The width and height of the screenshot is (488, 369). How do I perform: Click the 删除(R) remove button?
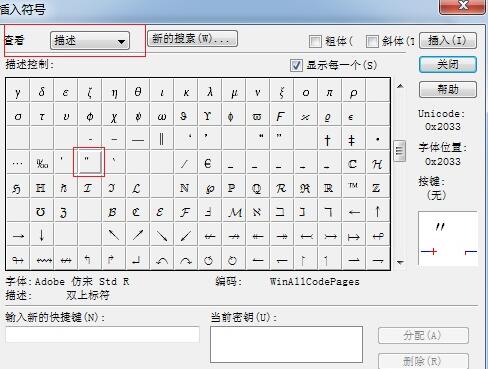[x=423, y=361]
